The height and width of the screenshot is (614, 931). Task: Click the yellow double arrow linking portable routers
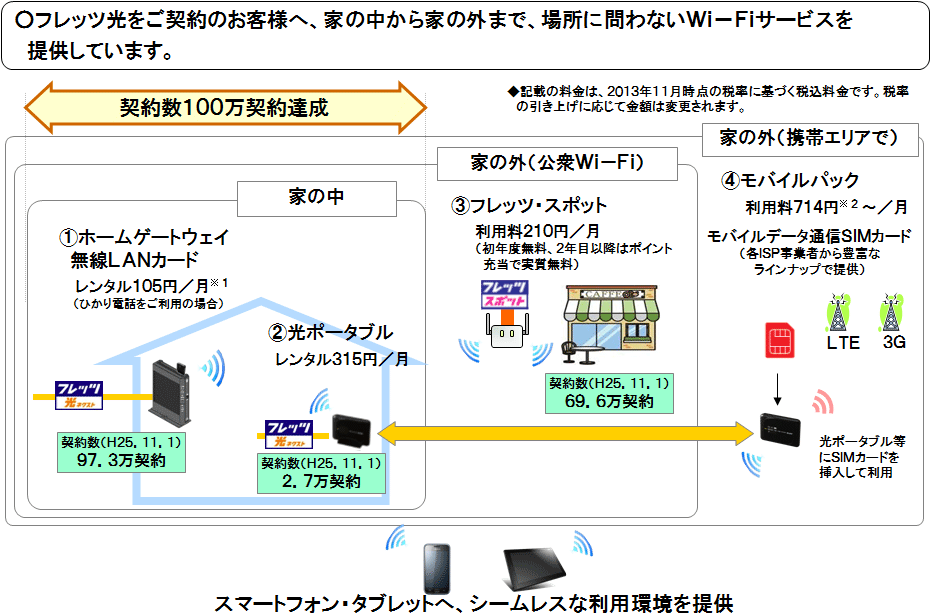pyautogui.click(x=565, y=433)
